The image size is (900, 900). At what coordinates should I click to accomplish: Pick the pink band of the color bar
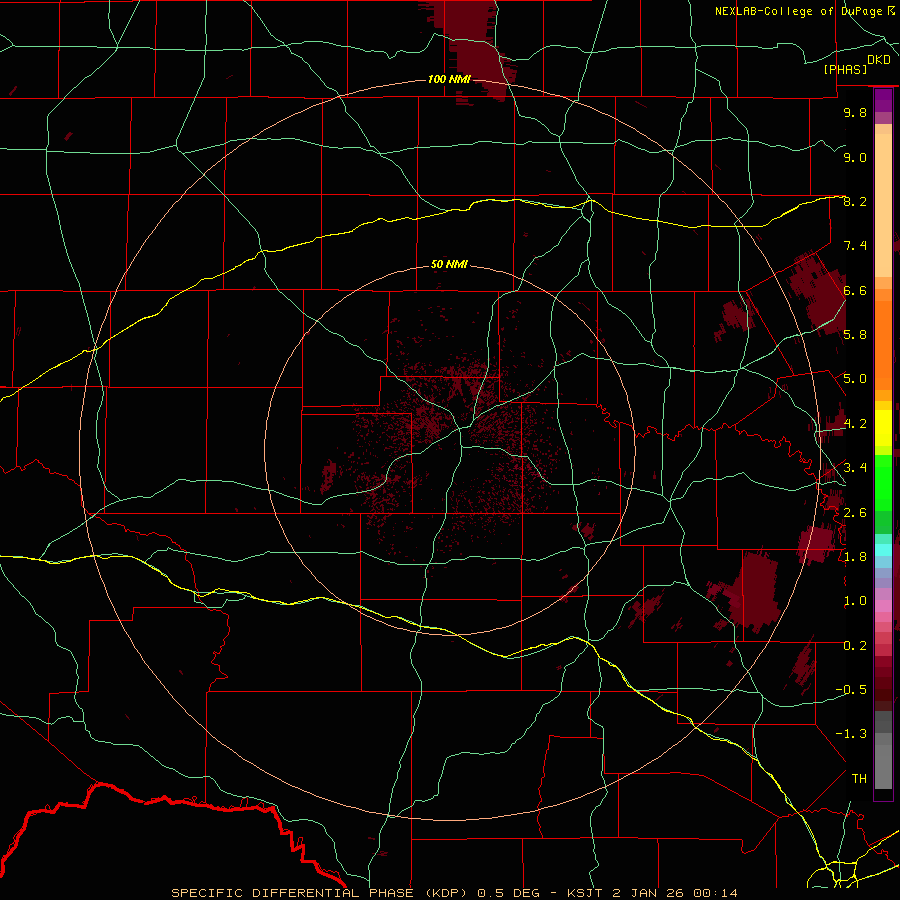pos(883,606)
